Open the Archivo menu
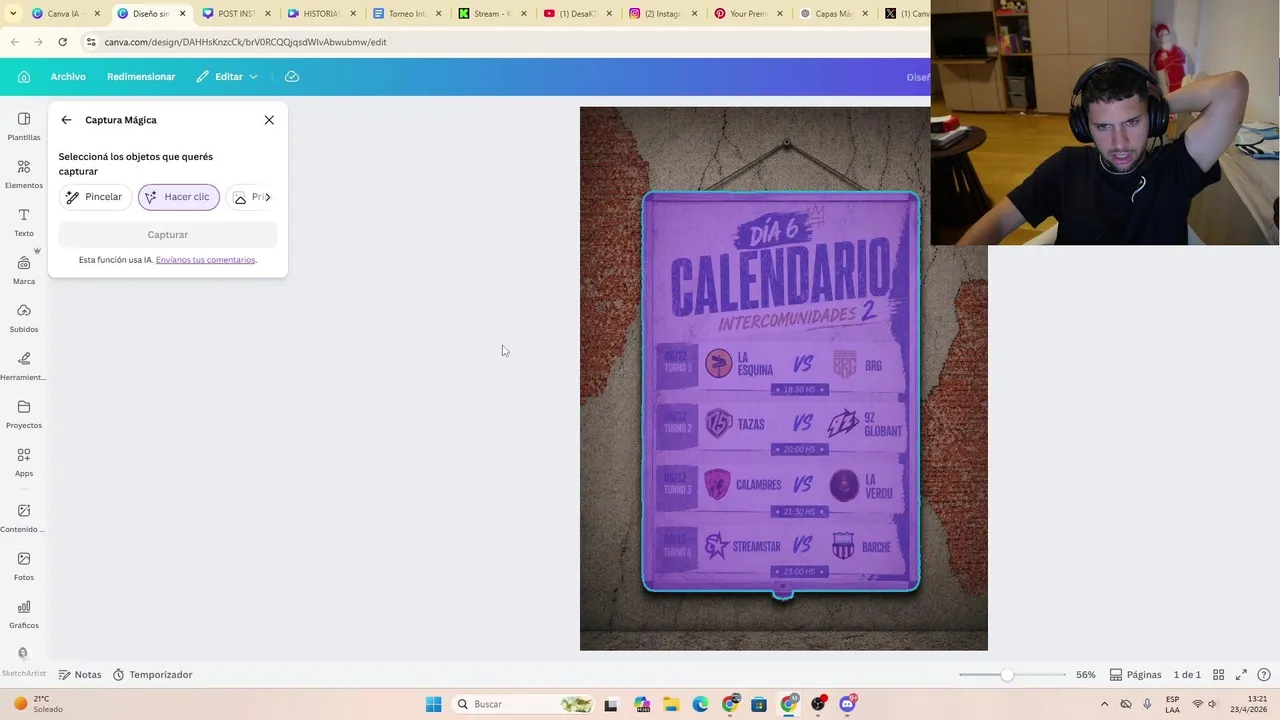This screenshot has height=720, width=1280. [68, 77]
